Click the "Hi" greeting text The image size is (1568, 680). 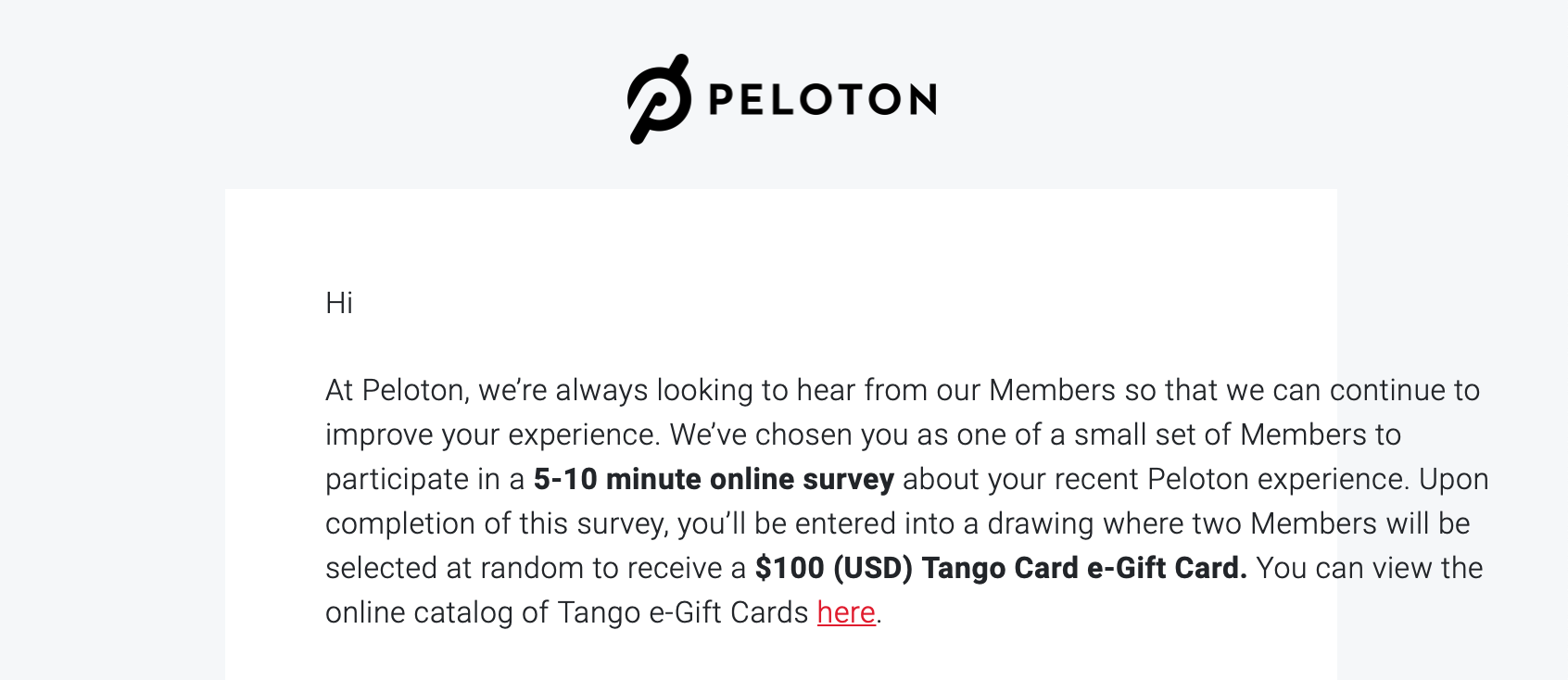click(x=338, y=303)
